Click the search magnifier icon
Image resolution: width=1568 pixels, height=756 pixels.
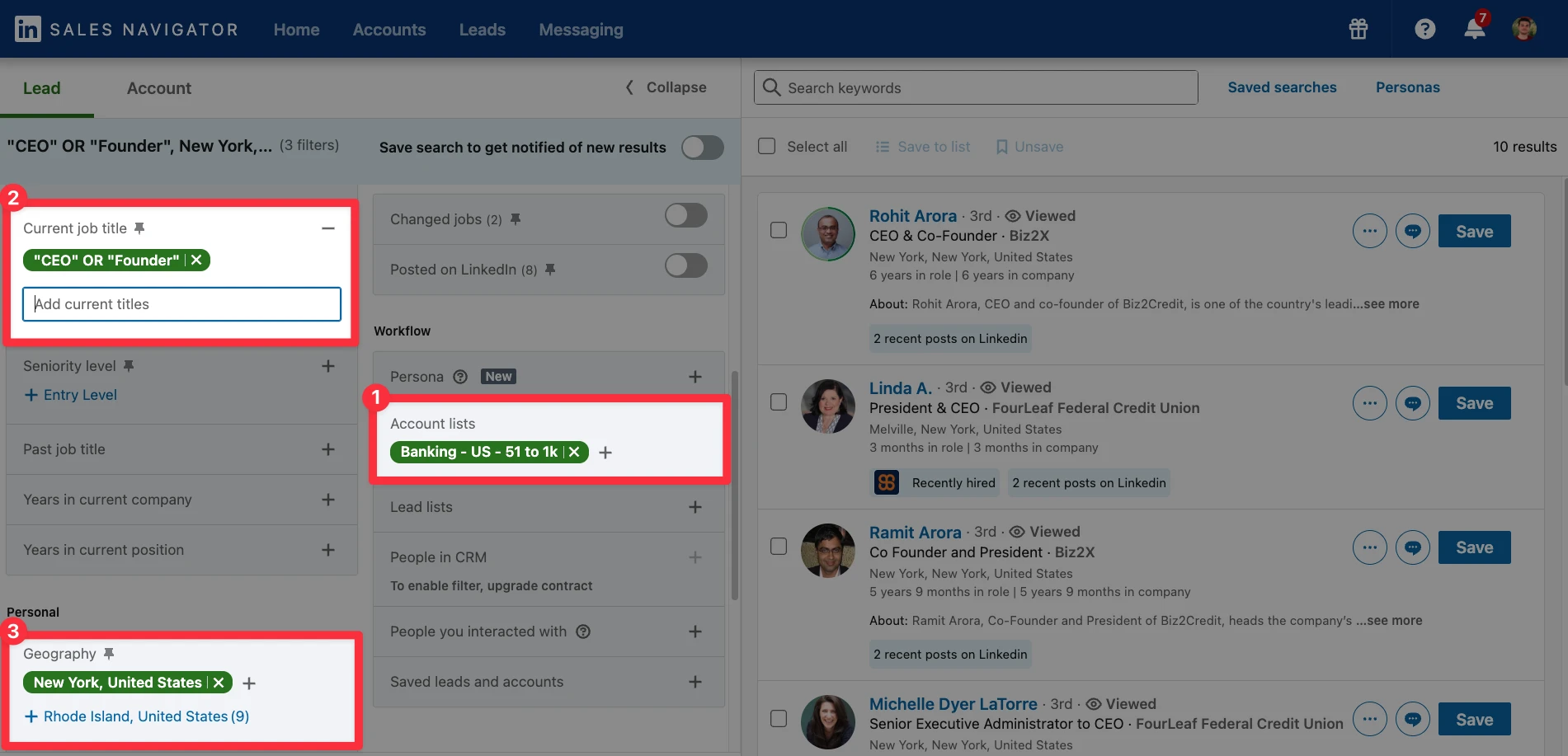pyautogui.click(x=771, y=87)
